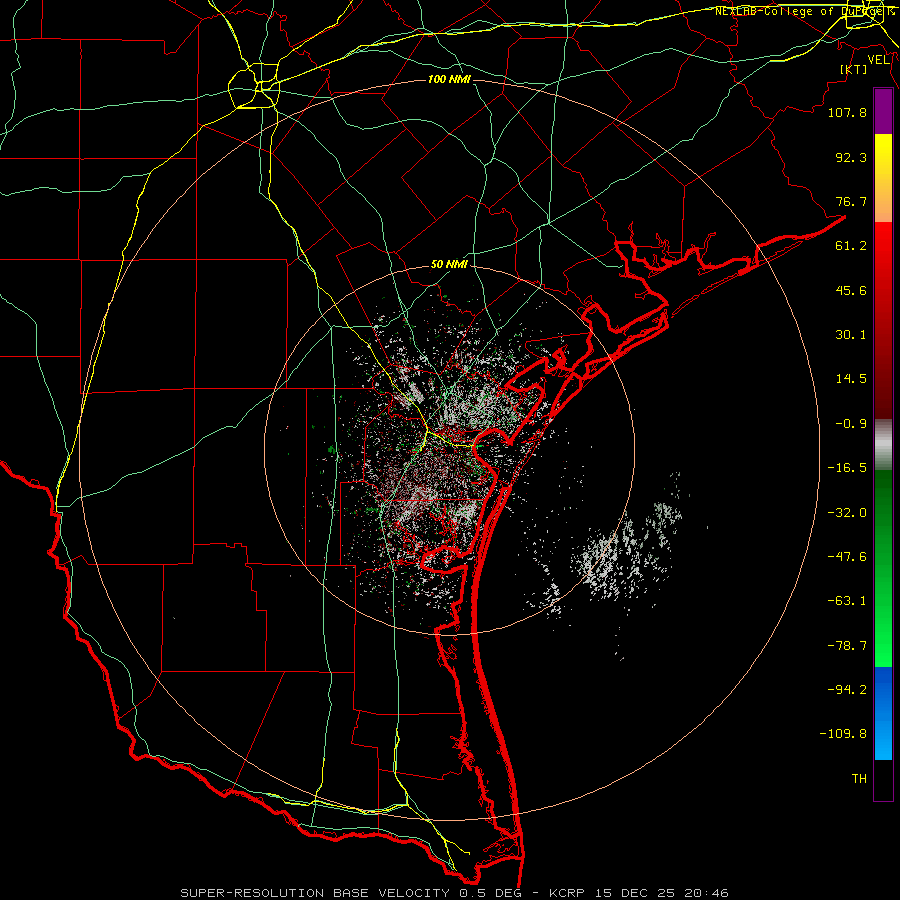Click the 50 NMI range ring label

(x=449, y=265)
